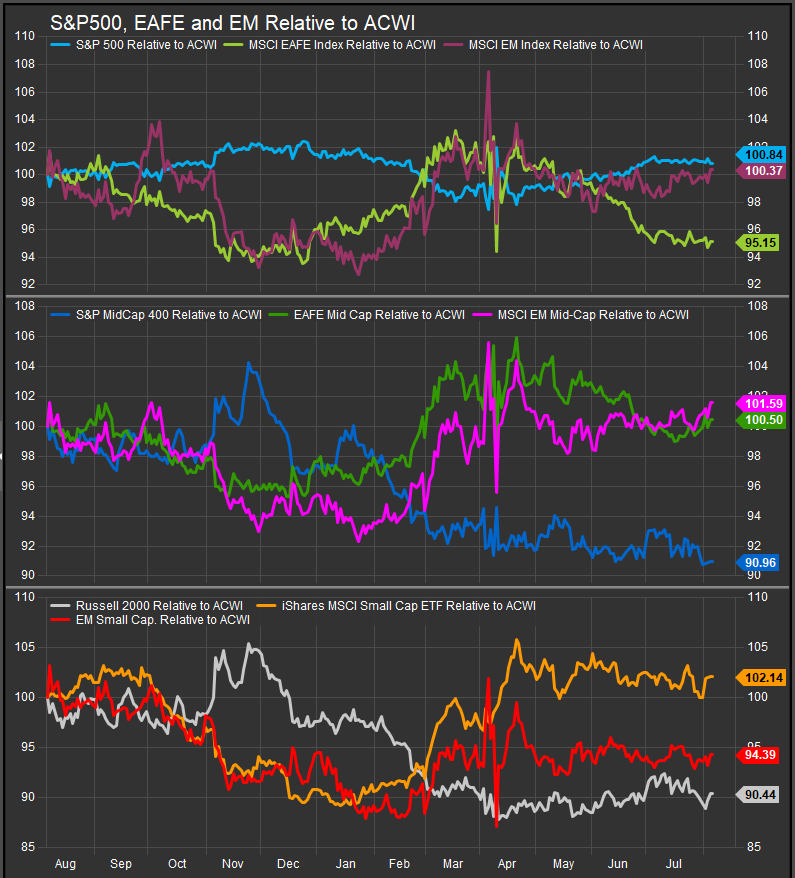Click the MSCI EM Index Relative to ACWI legend
The width and height of the screenshot is (795, 878).
pos(555,45)
